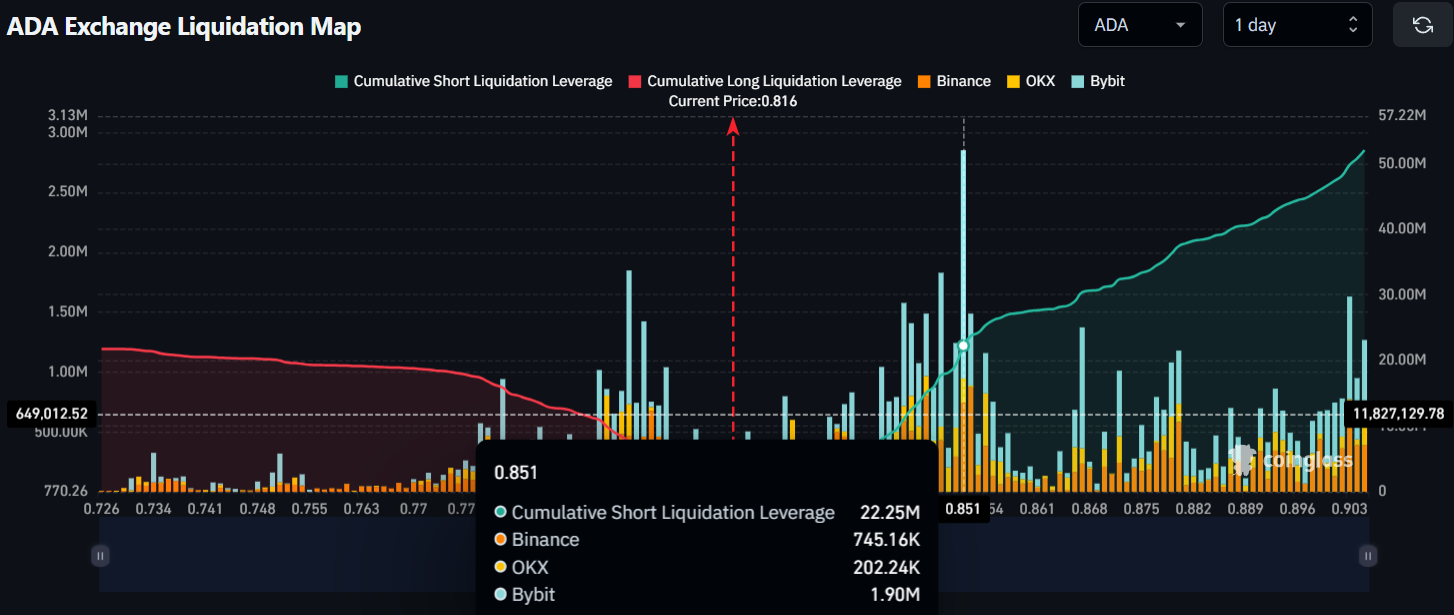Click the 0.889 x-axis label
The image size is (1454, 615).
tap(1245, 509)
